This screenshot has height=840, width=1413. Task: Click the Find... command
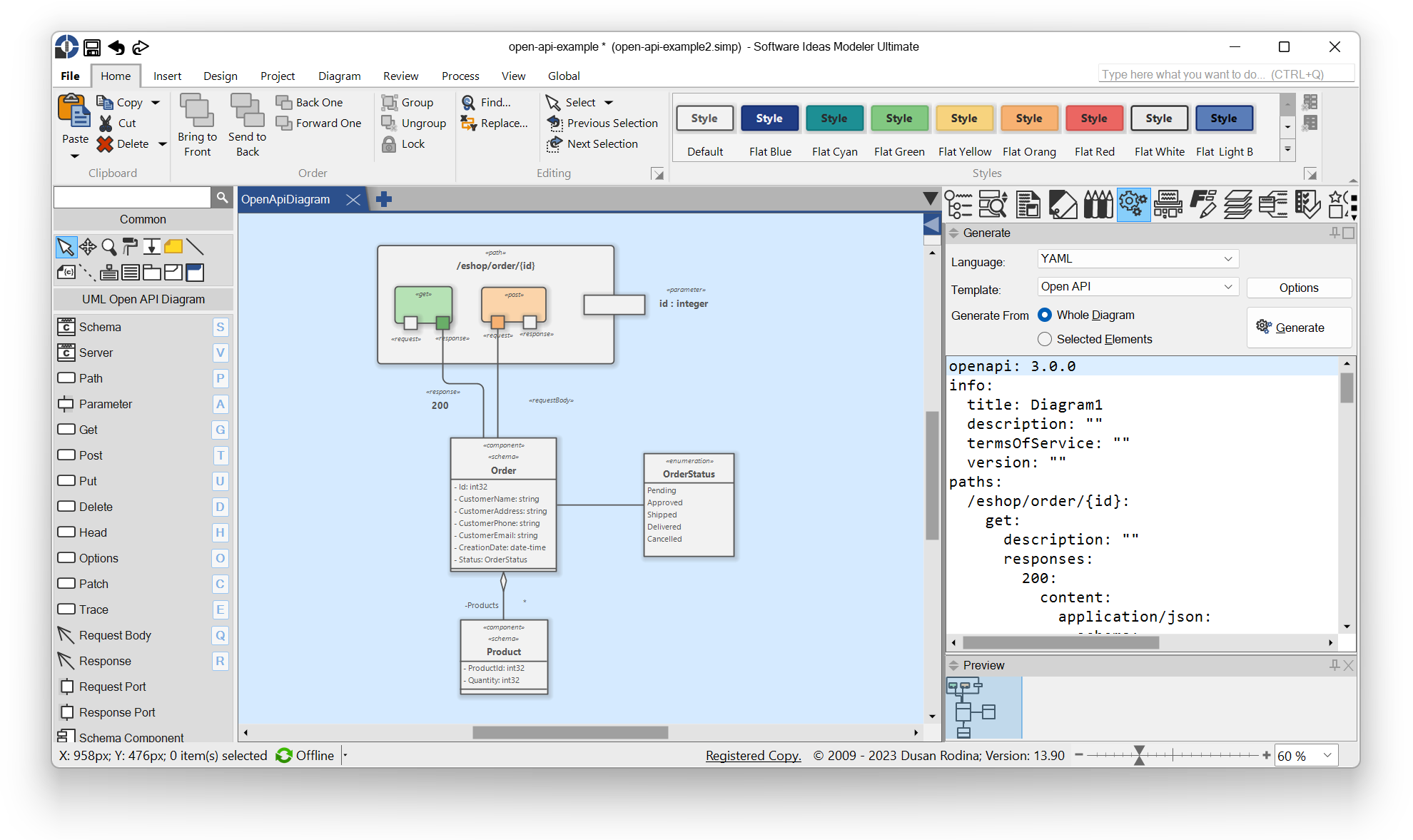(x=487, y=103)
